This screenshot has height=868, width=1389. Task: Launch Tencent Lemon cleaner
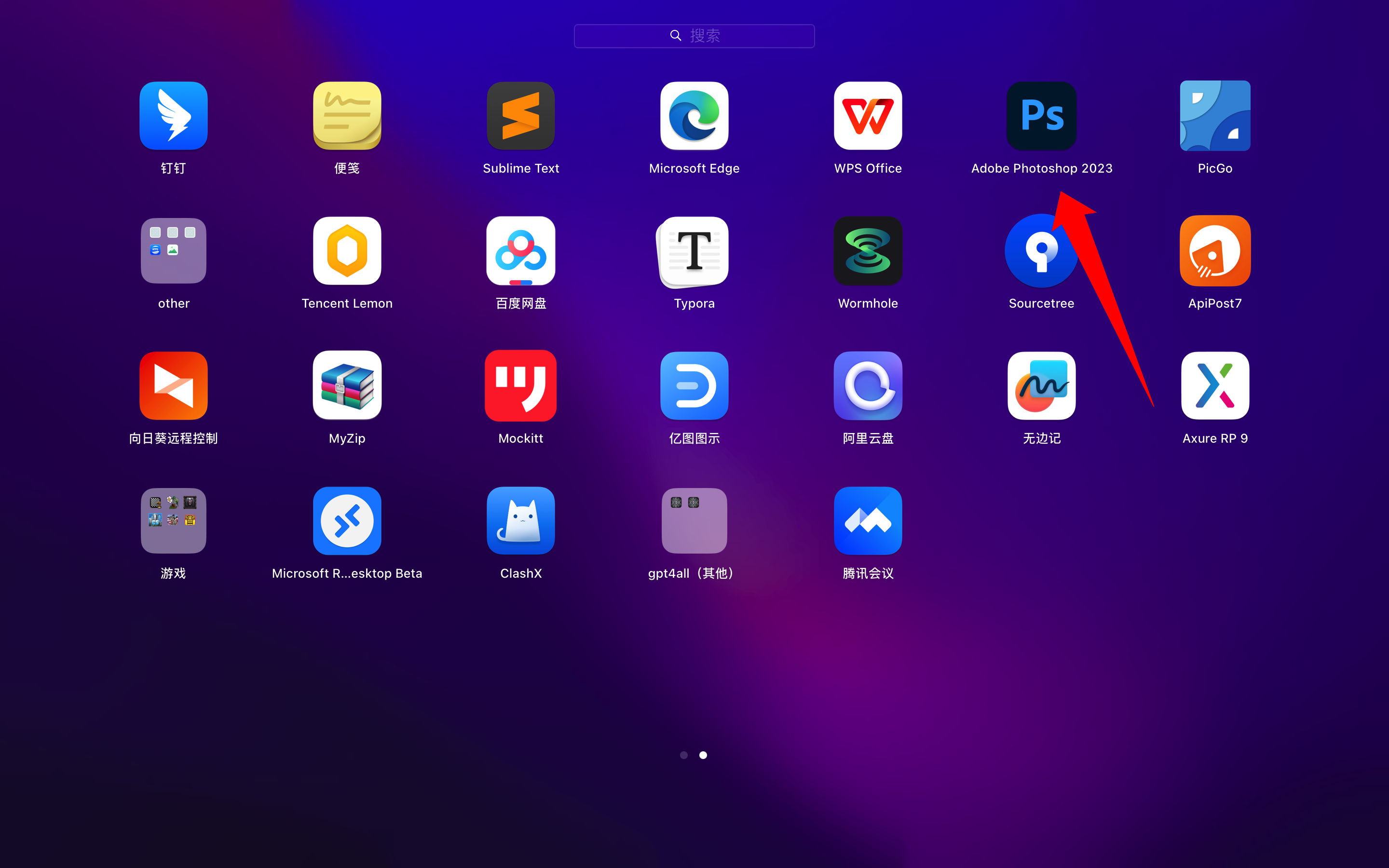(x=347, y=251)
